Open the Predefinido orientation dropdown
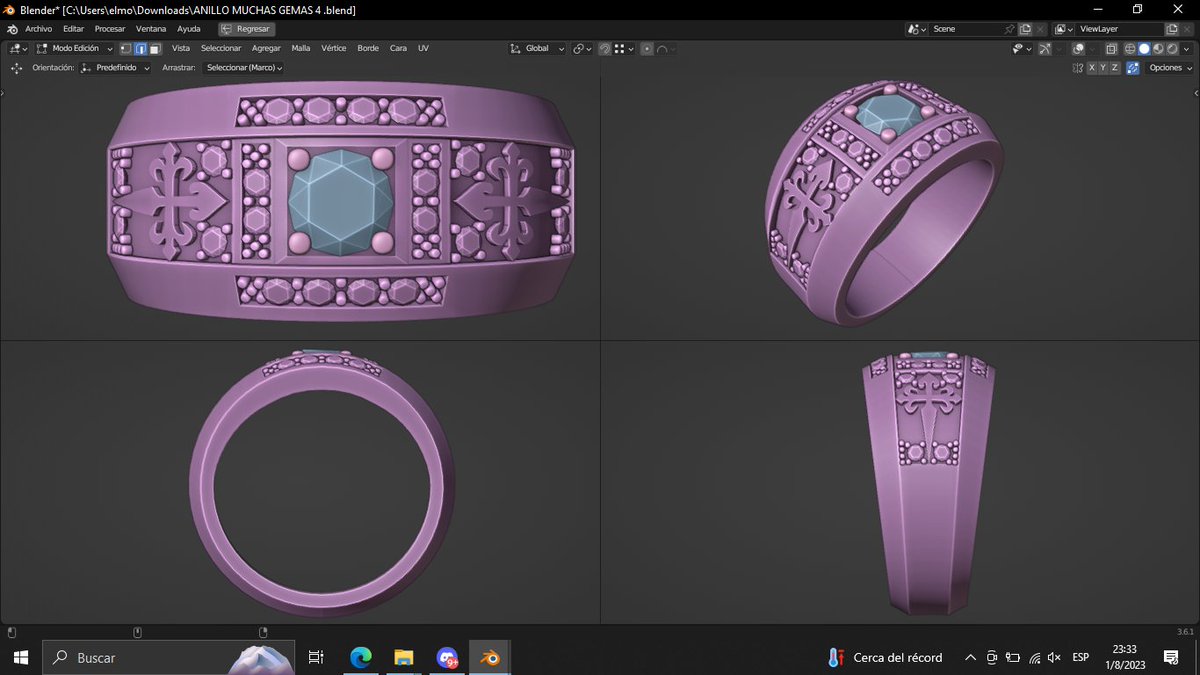Viewport: 1200px width, 675px height. [115, 68]
